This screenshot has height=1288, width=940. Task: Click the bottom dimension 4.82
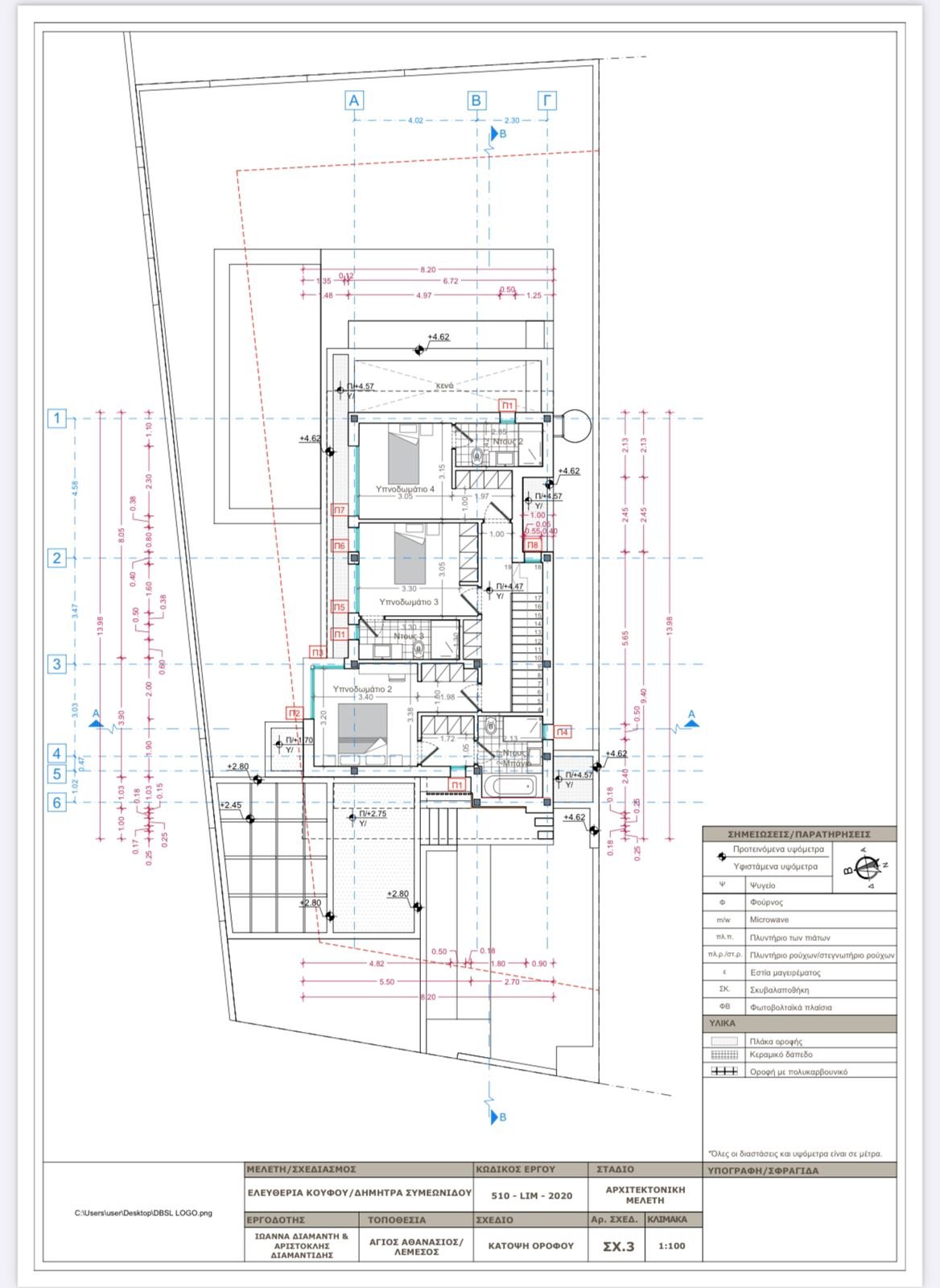pos(377,964)
